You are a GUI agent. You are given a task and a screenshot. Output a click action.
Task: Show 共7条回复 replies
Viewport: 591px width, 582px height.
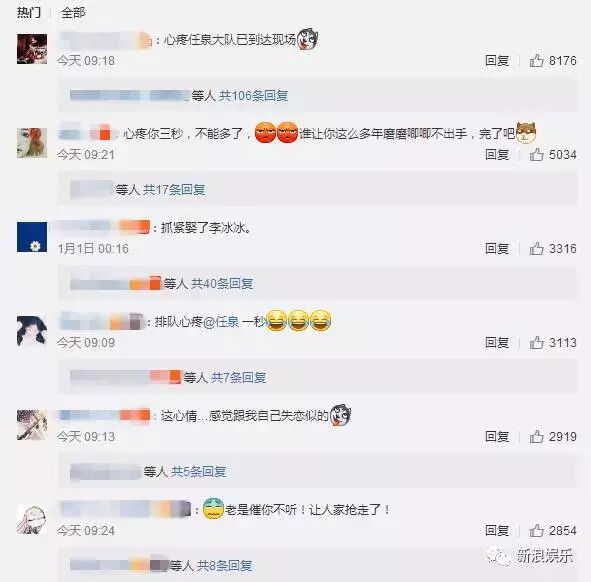[239, 377]
